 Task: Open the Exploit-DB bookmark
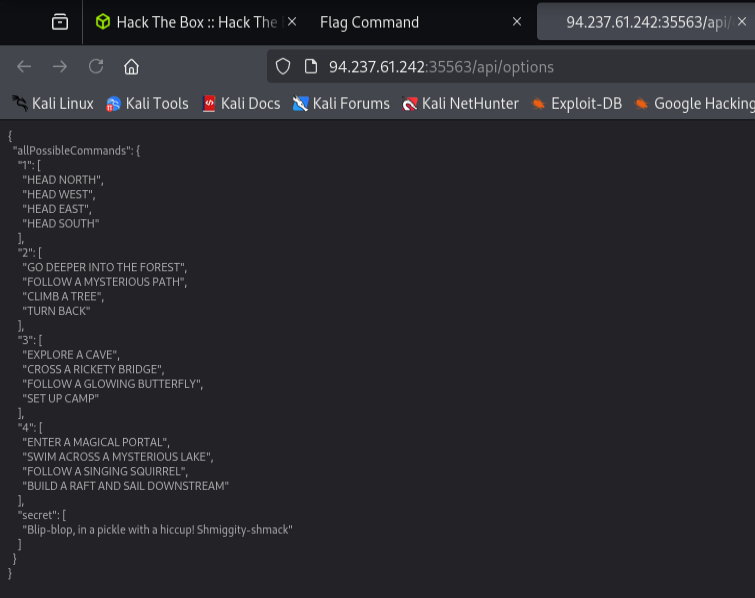[x=576, y=104]
